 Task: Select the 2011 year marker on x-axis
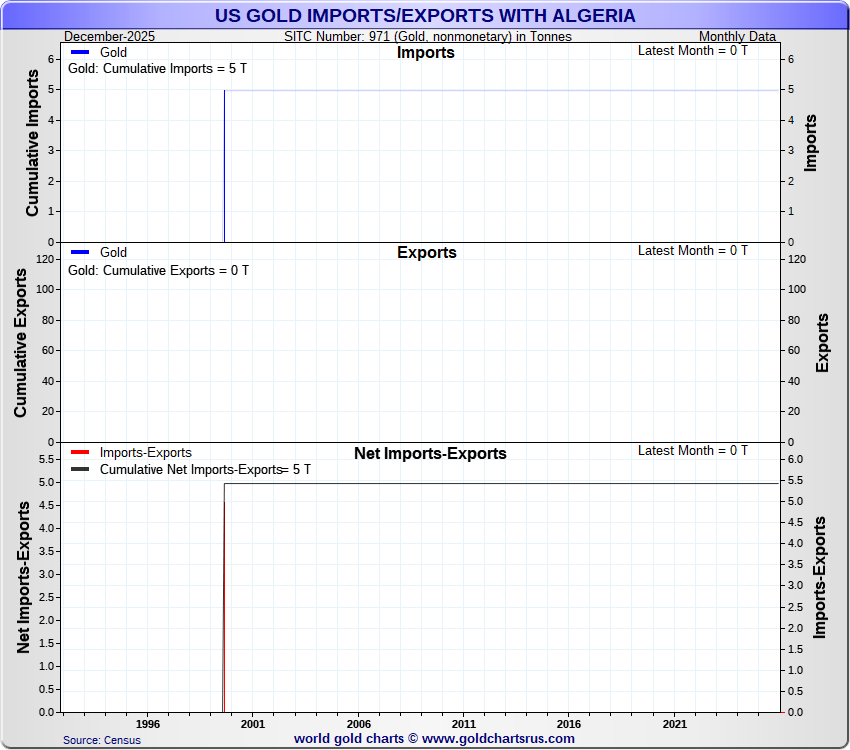464,724
